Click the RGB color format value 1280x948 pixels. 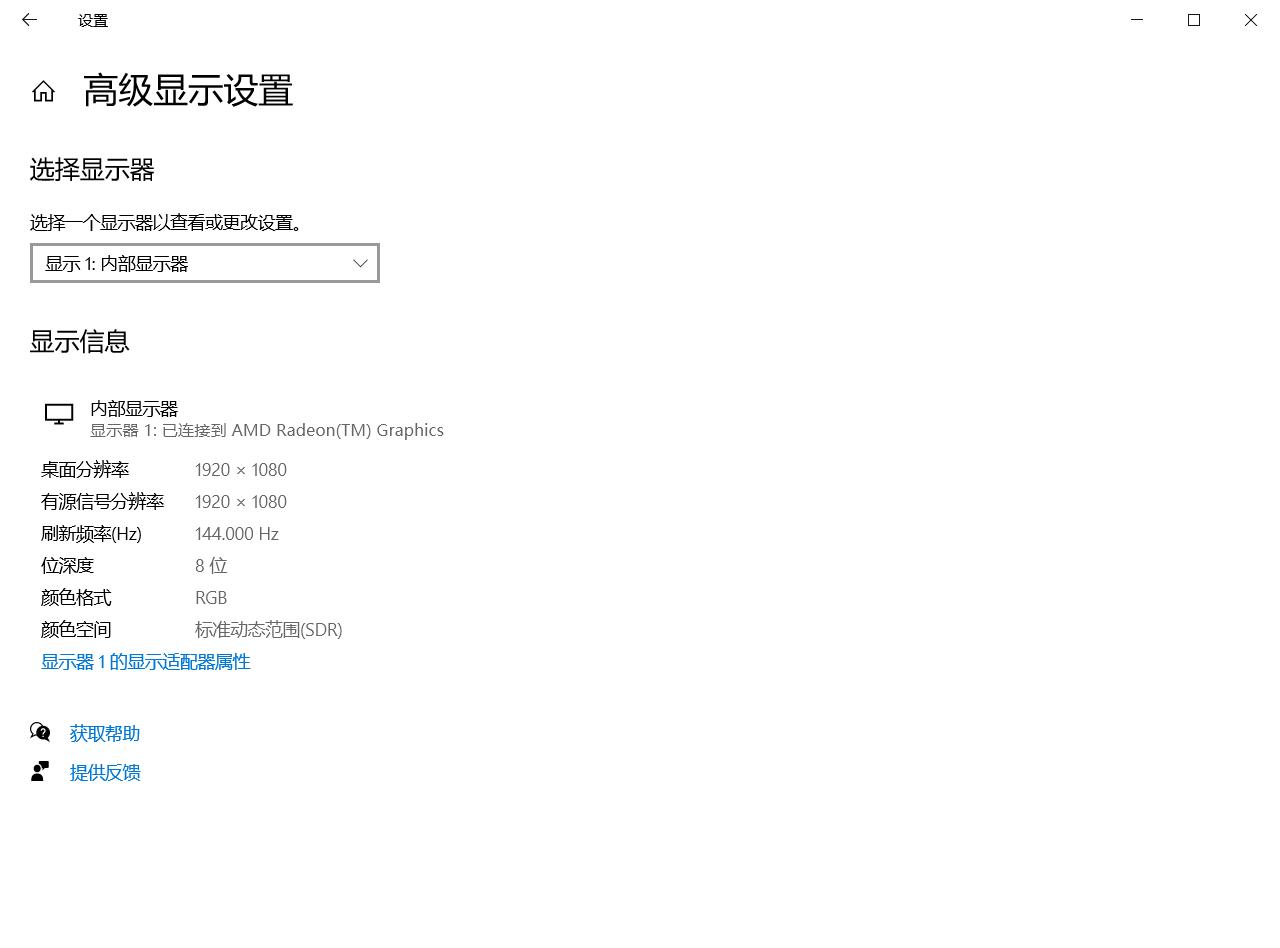point(211,597)
